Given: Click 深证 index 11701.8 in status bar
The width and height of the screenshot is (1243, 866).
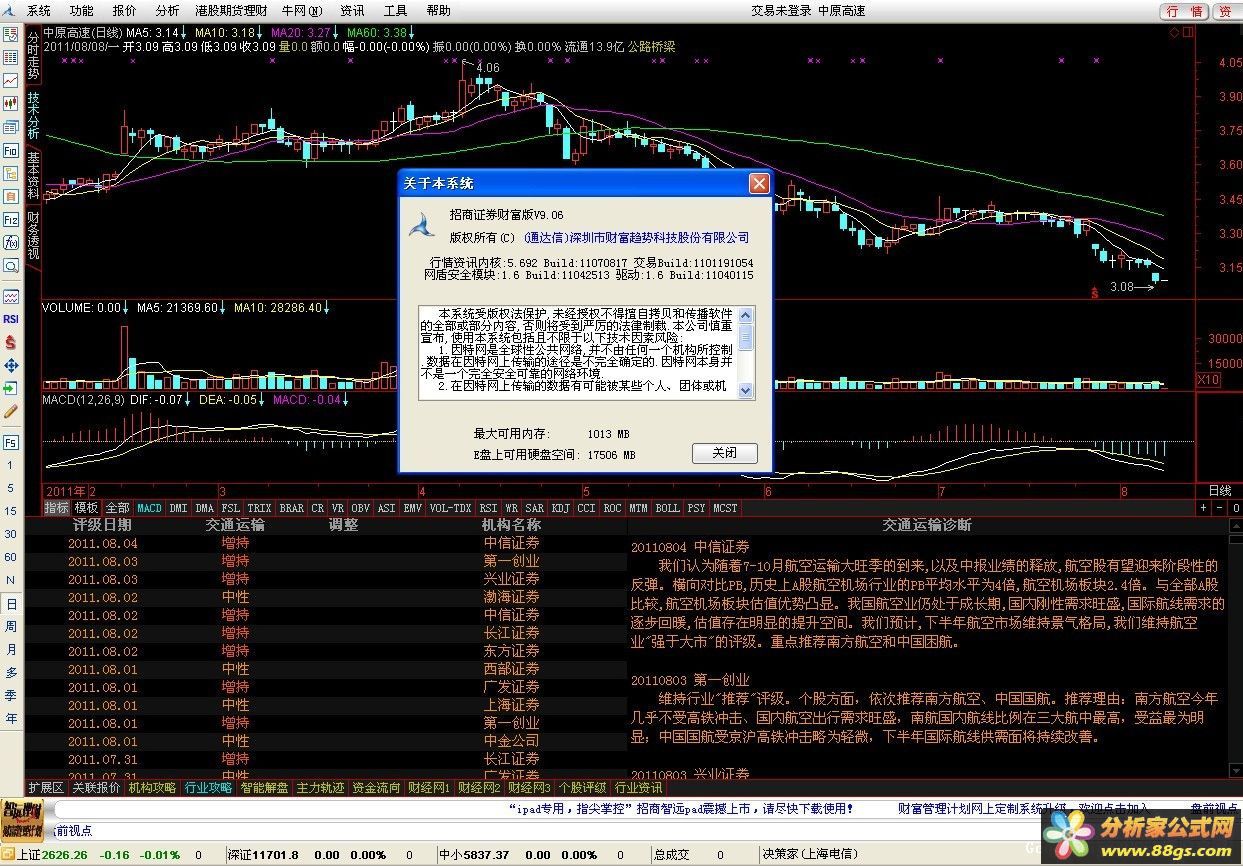Looking at the screenshot, I should click(263, 855).
